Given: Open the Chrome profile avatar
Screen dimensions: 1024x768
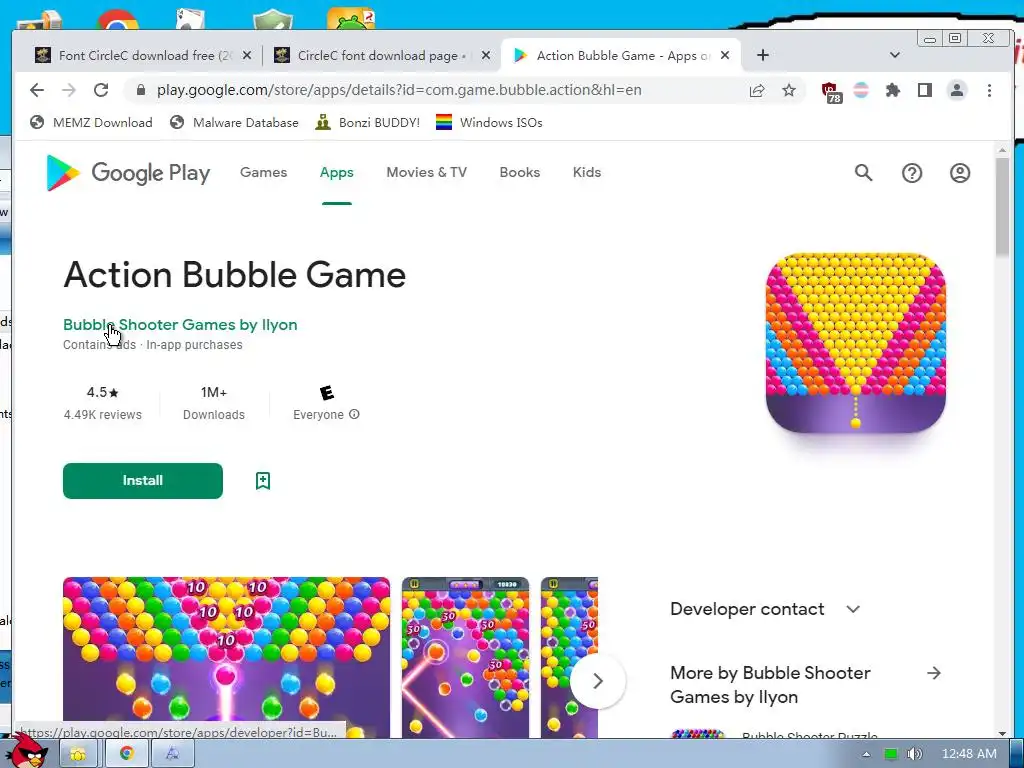Looking at the screenshot, I should [x=957, y=90].
